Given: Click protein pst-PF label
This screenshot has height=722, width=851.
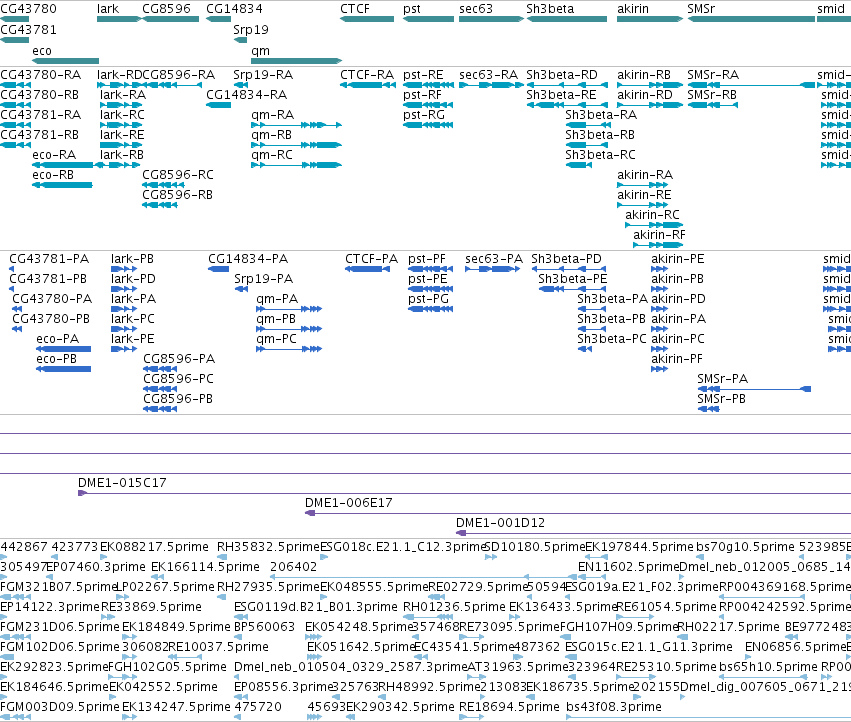Looking at the screenshot, I should (427, 259).
